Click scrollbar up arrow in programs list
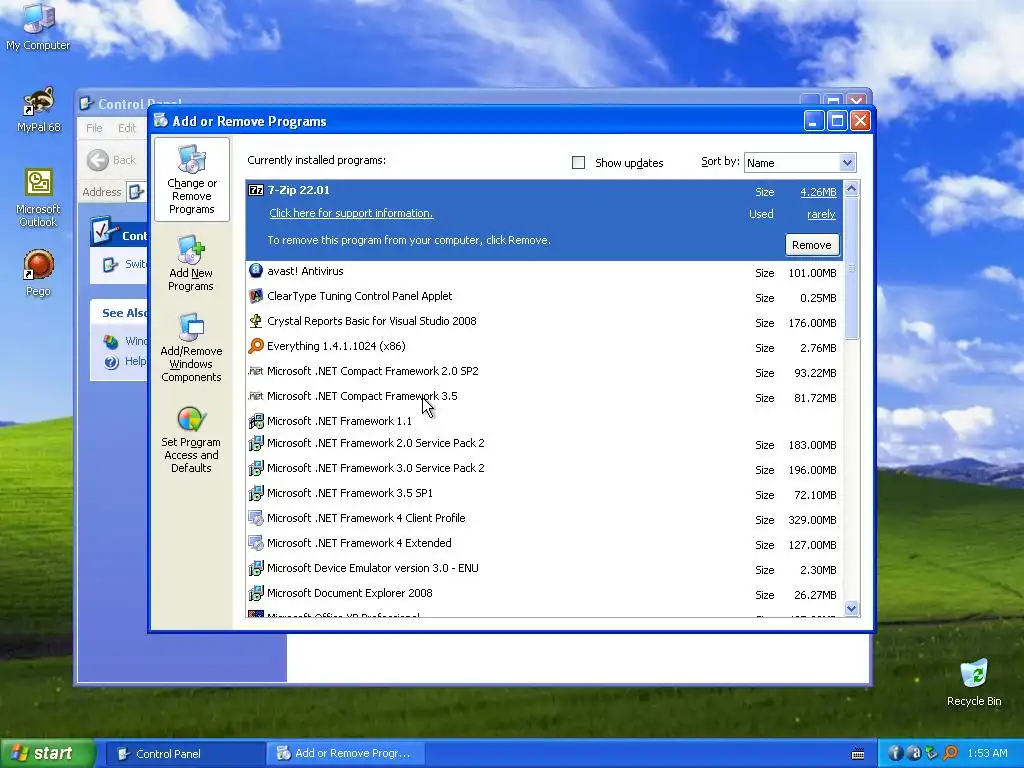 click(851, 189)
